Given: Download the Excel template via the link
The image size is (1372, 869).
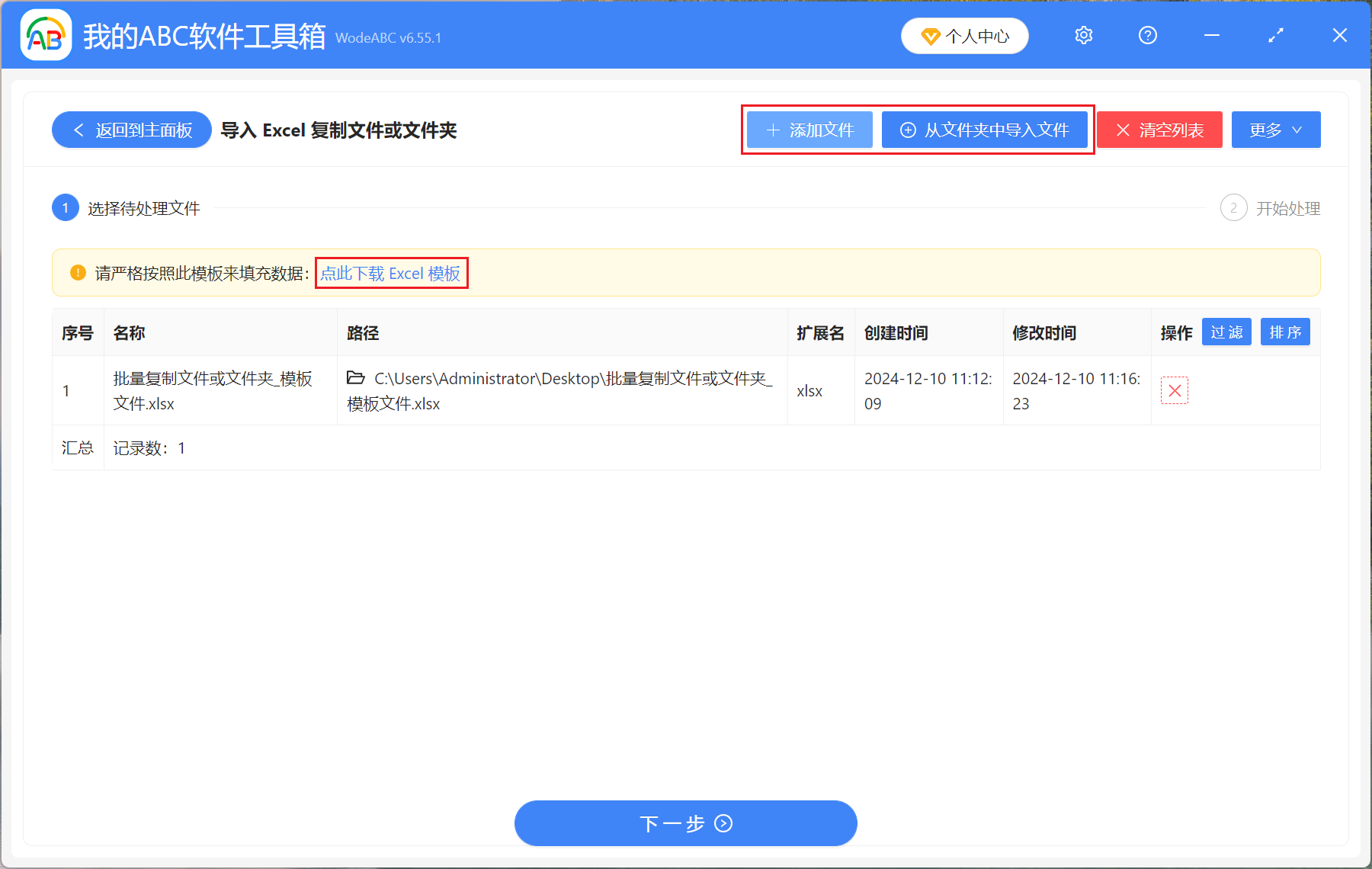Looking at the screenshot, I should tap(391, 273).
